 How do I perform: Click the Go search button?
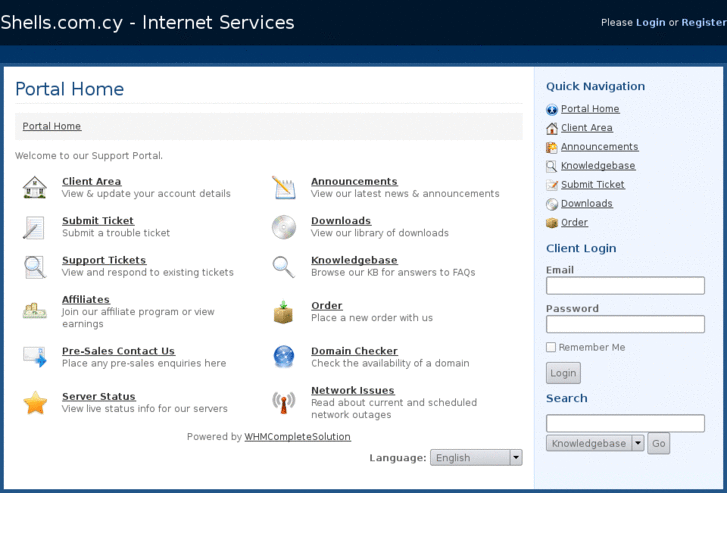(x=658, y=443)
